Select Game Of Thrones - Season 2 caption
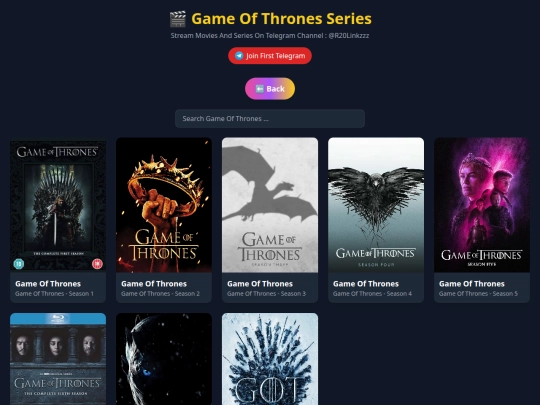This screenshot has width=540, height=405. [x=160, y=294]
